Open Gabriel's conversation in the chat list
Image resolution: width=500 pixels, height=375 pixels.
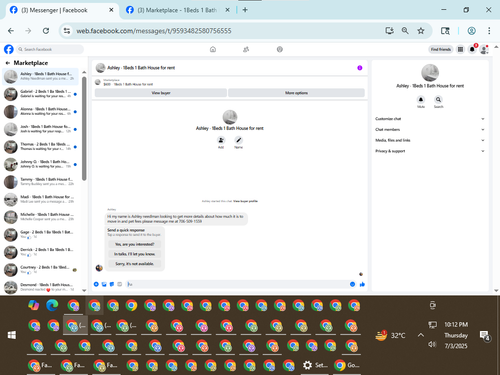point(41,94)
